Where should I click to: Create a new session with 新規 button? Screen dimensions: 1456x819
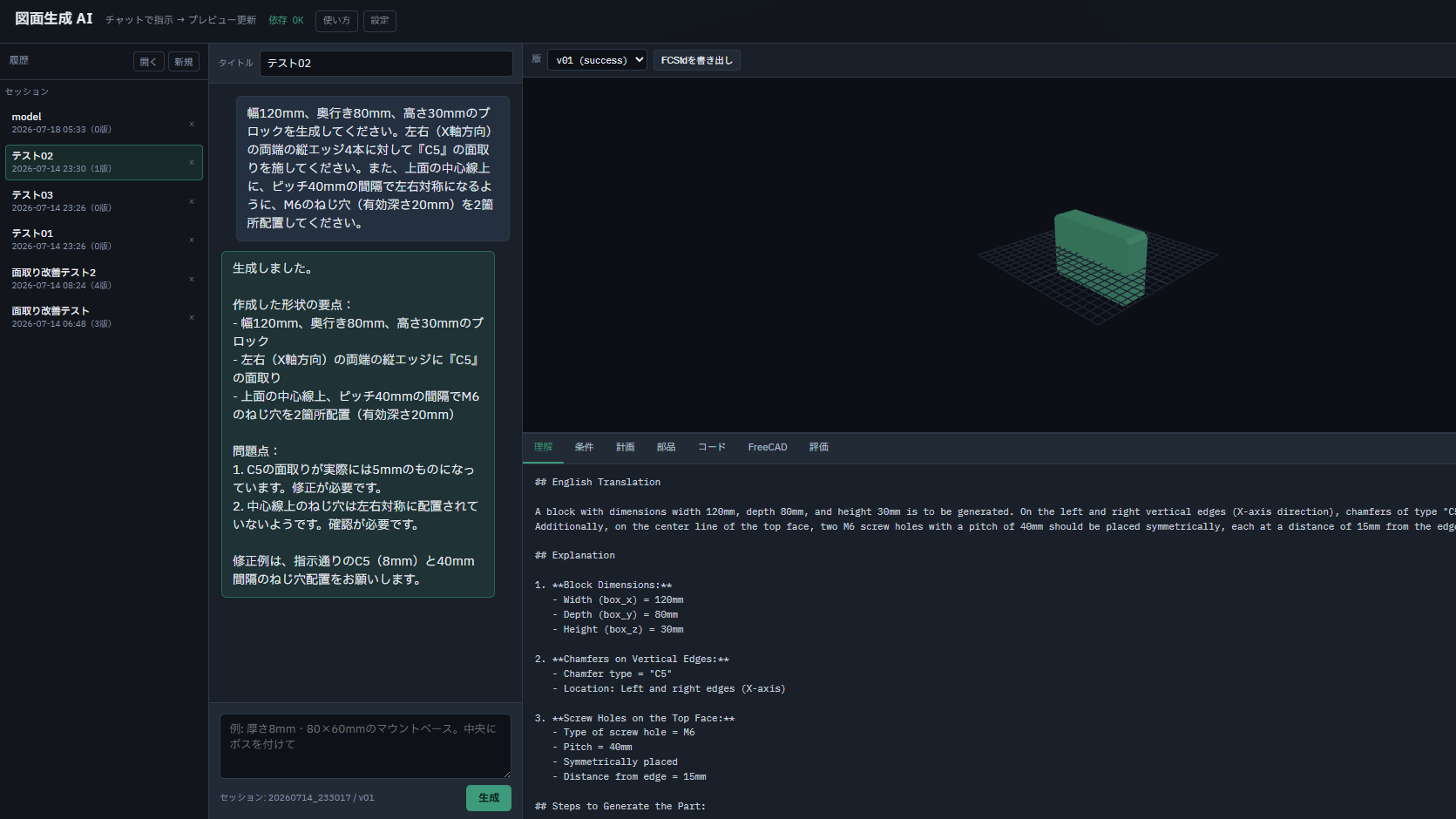(184, 62)
